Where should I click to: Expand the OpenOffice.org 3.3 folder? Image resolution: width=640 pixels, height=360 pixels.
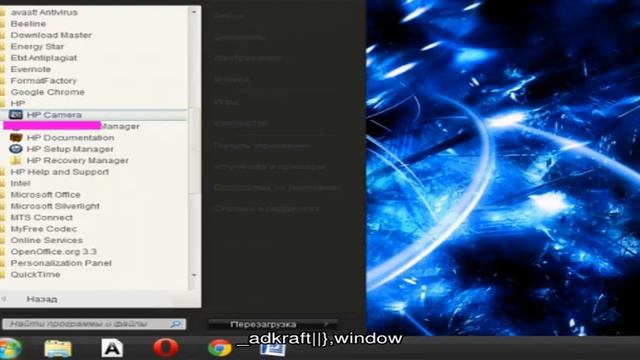click(x=53, y=252)
